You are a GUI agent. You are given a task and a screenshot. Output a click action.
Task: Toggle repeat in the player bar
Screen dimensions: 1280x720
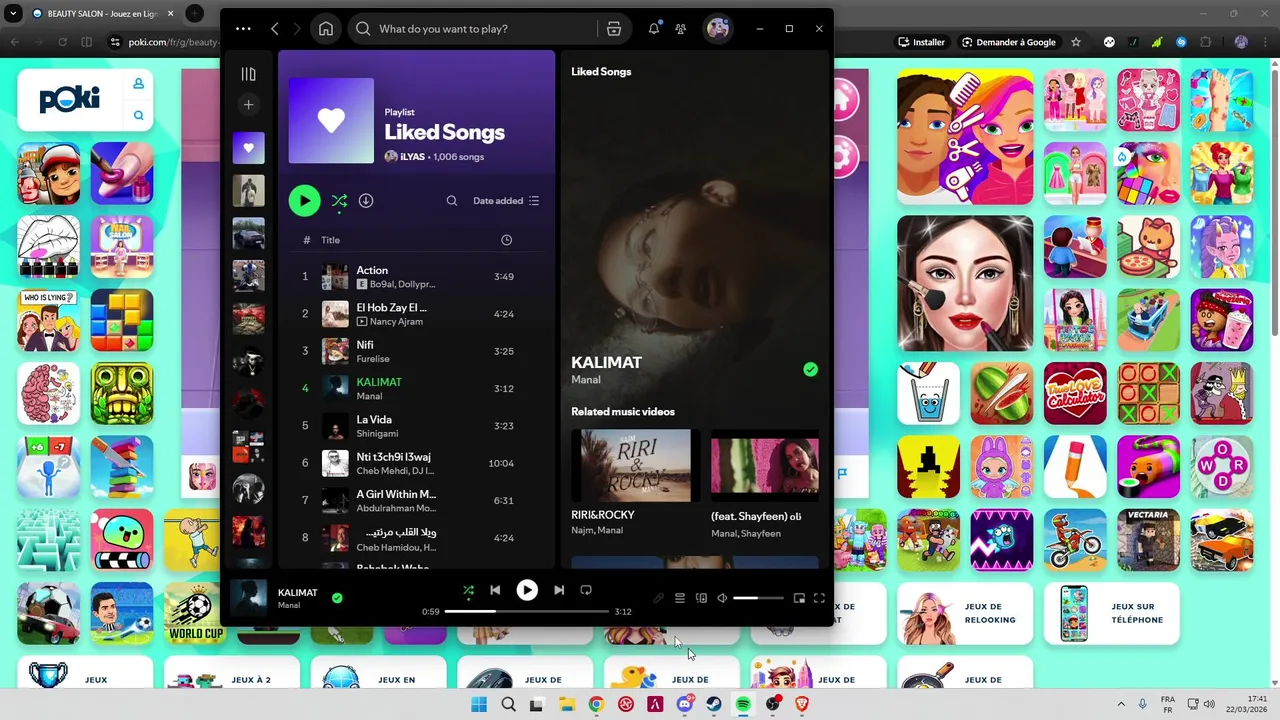coord(586,591)
